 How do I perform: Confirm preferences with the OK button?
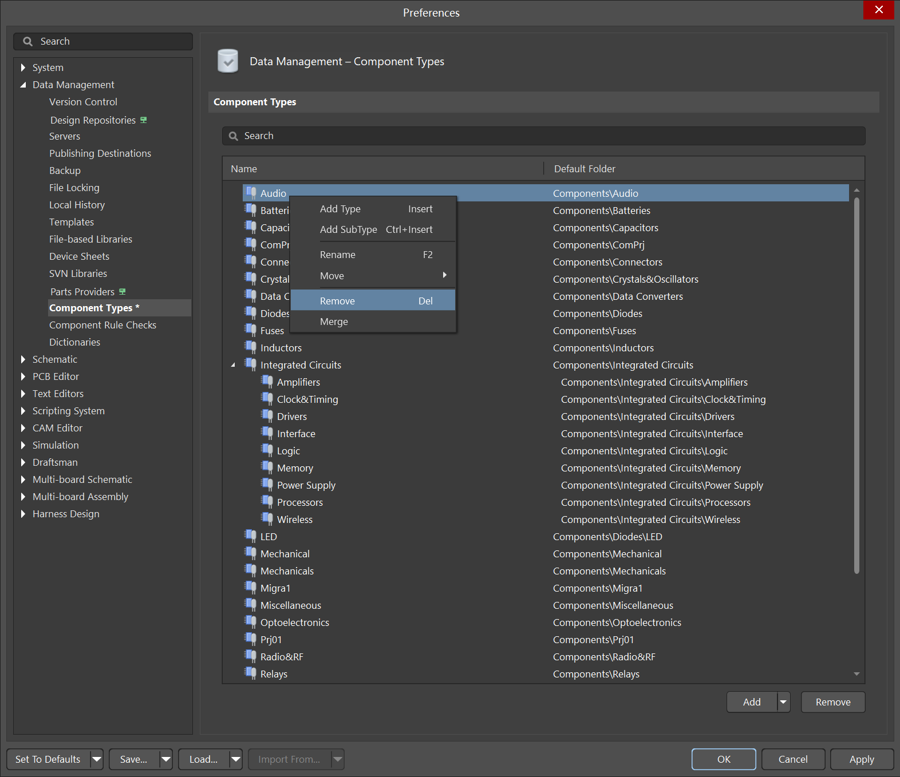point(724,759)
